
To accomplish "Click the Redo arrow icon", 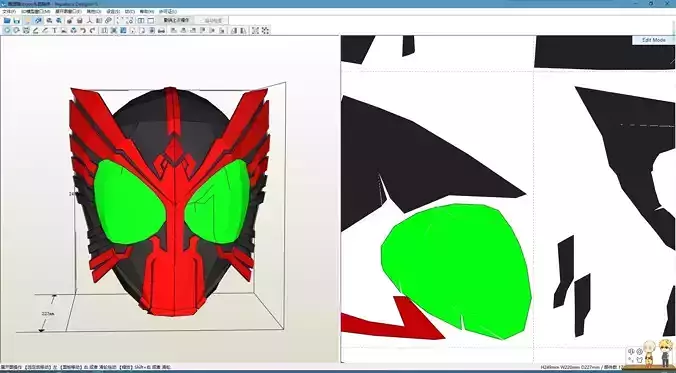I will 92,30.
